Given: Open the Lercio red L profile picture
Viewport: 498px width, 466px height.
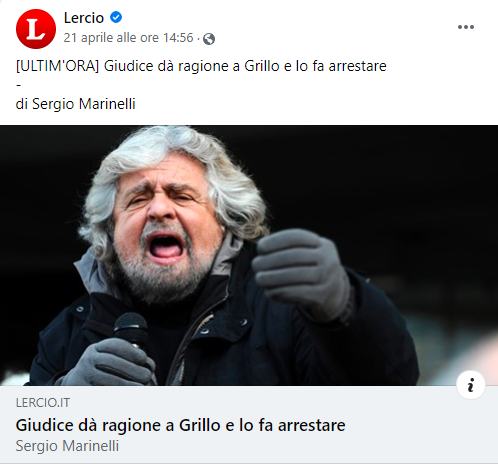Looking at the screenshot, I should [x=36, y=29].
